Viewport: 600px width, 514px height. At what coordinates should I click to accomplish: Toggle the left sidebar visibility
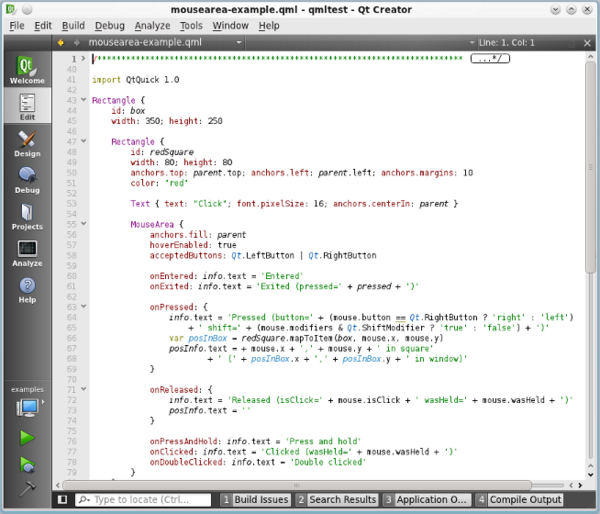tap(62, 499)
